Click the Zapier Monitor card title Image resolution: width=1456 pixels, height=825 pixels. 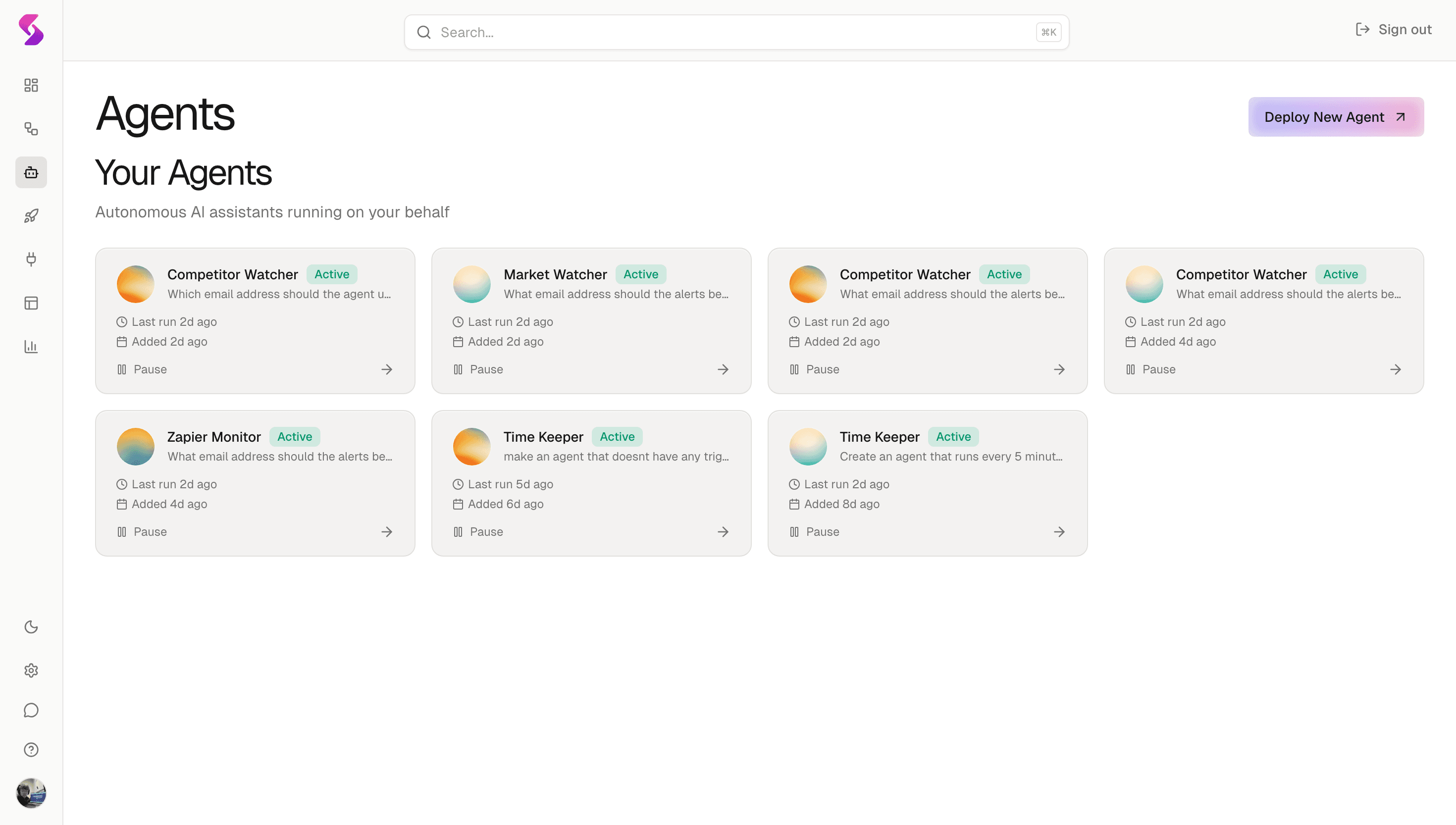point(214,437)
